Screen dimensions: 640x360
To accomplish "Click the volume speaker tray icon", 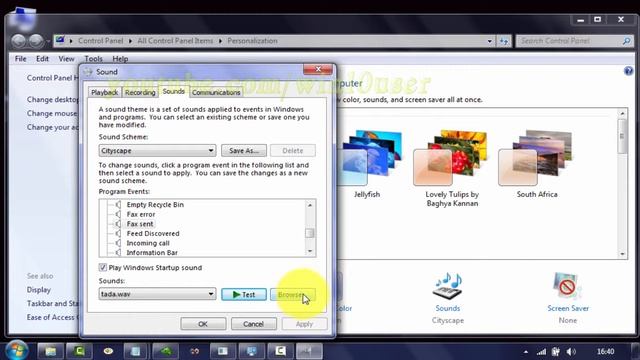I will (x=571, y=351).
